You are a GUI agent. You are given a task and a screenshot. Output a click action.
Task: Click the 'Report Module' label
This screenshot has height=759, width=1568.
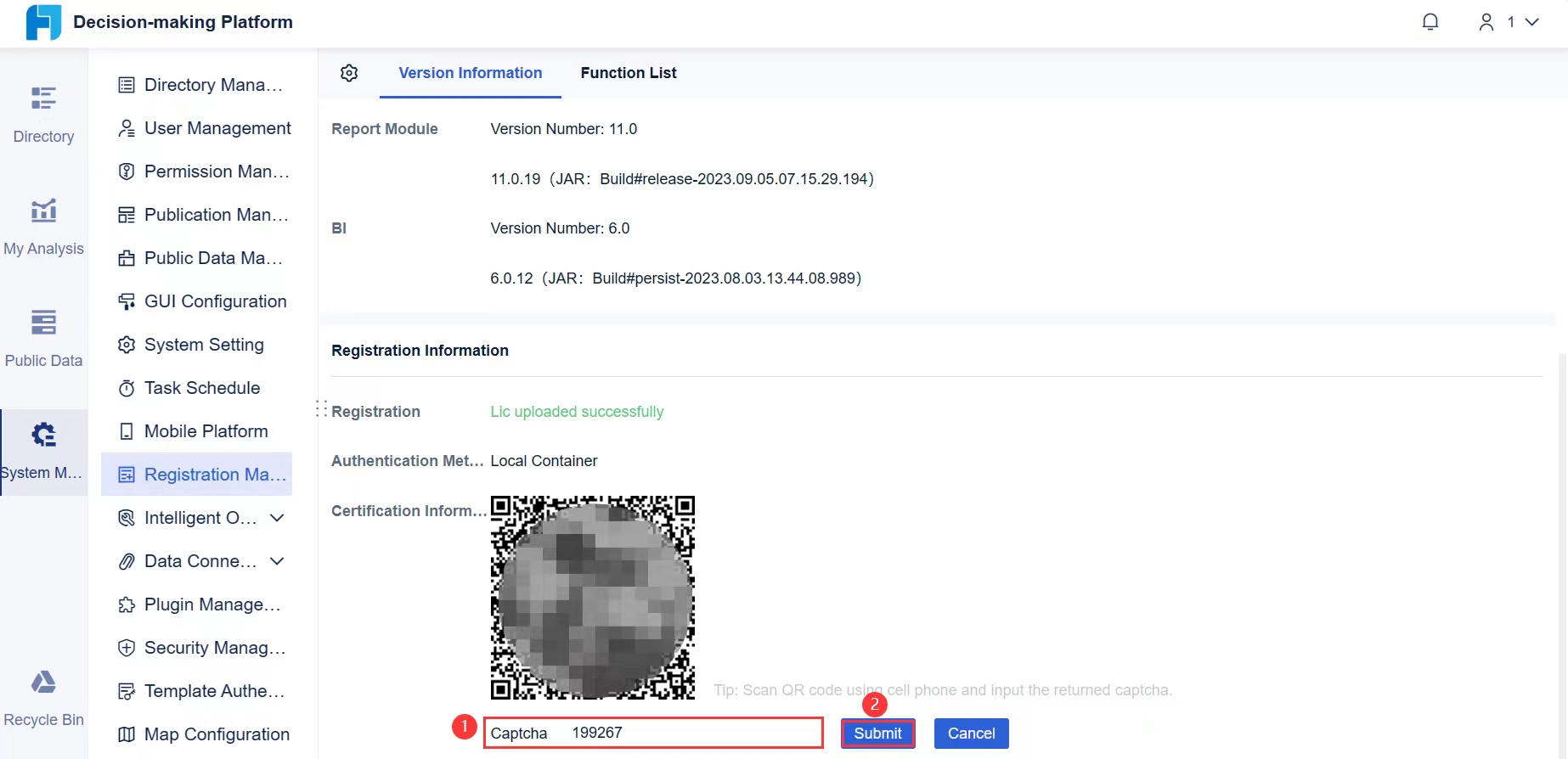pyautogui.click(x=385, y=129)
